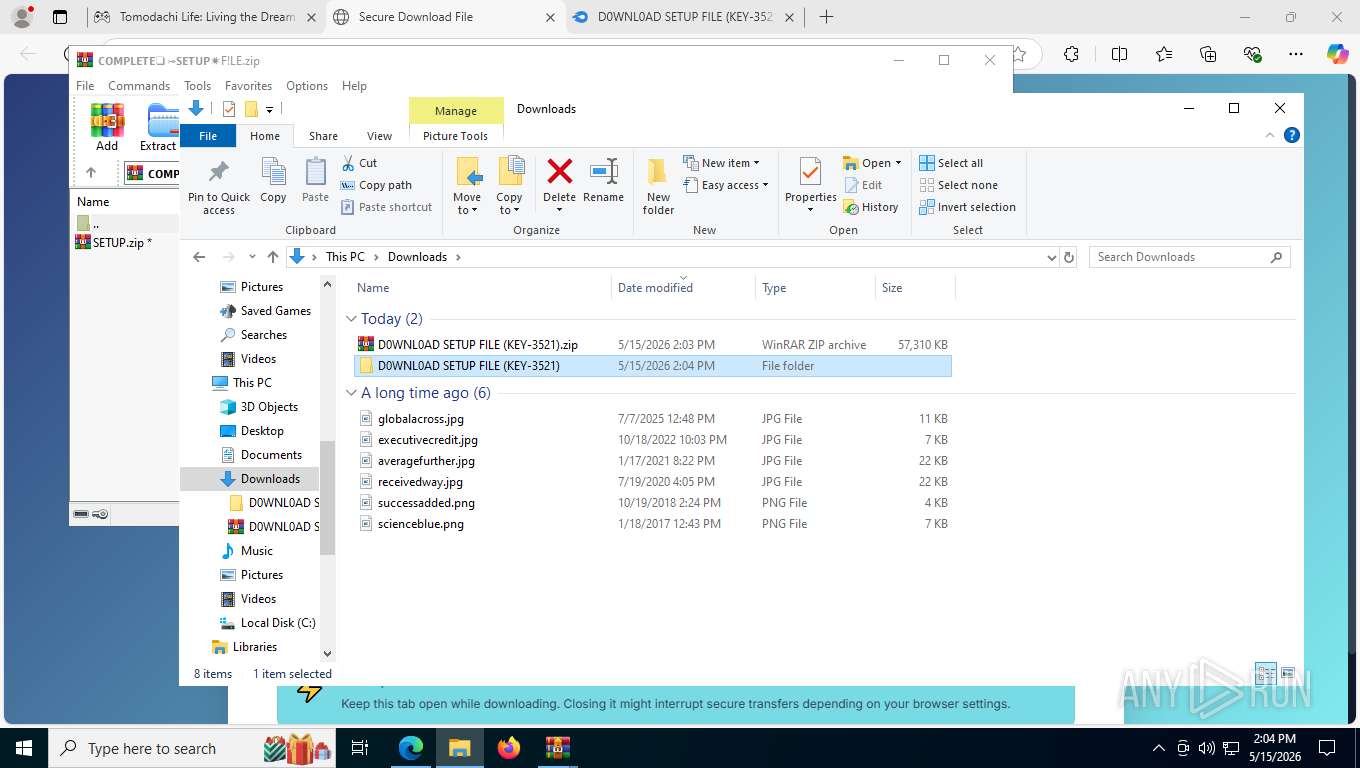This screenshot has width=1360, height=768.
Task: Create a New folder
Action: pos(658,186)
